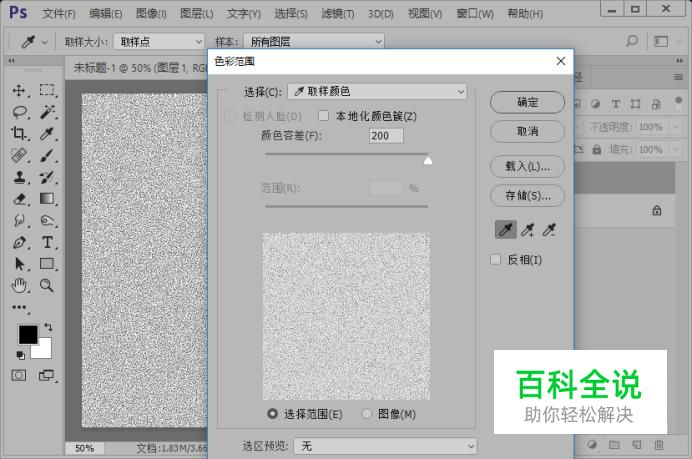Select the Lasso tool

[19, 112]
